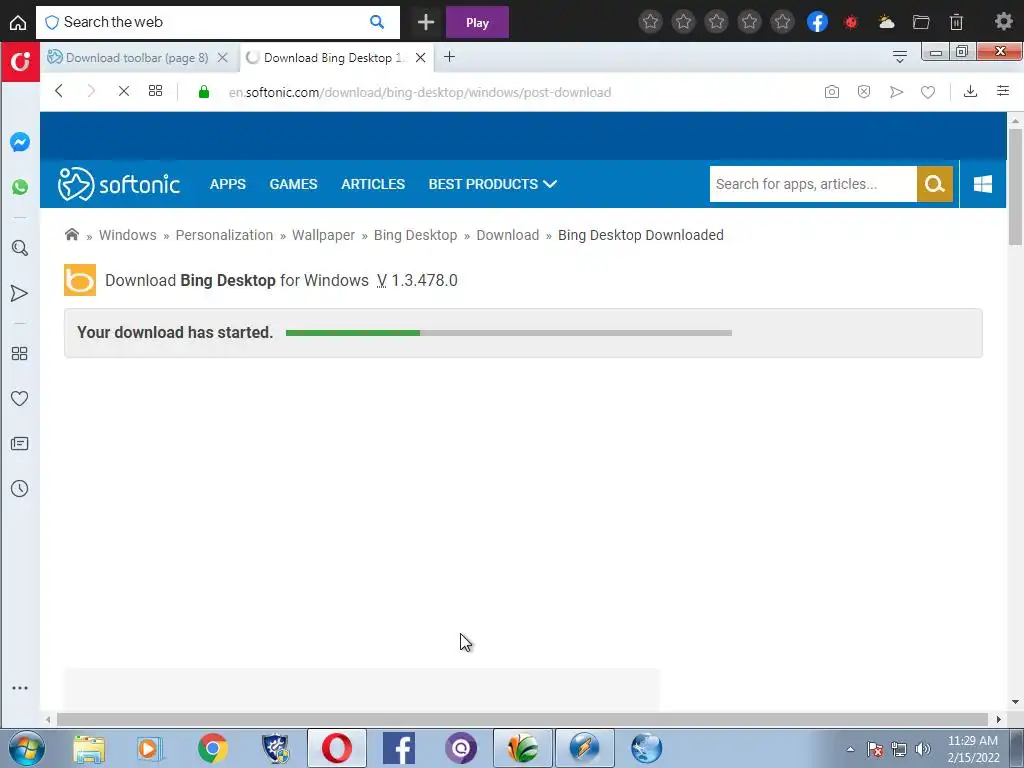The width and height of the screenshot is (1024, 768).
Task: Click the Windows platform icon on Softonic
Action: [983, 184]
